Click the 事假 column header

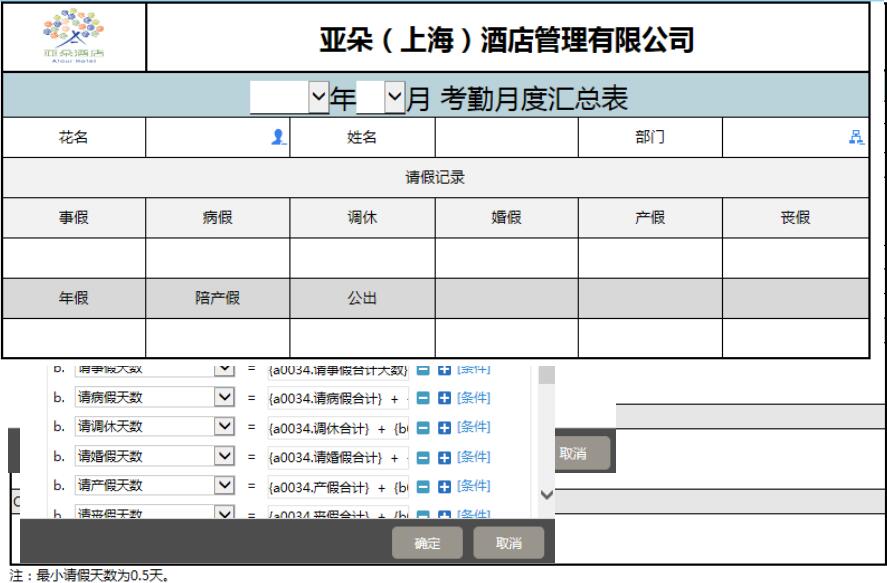tap(74, 218)
